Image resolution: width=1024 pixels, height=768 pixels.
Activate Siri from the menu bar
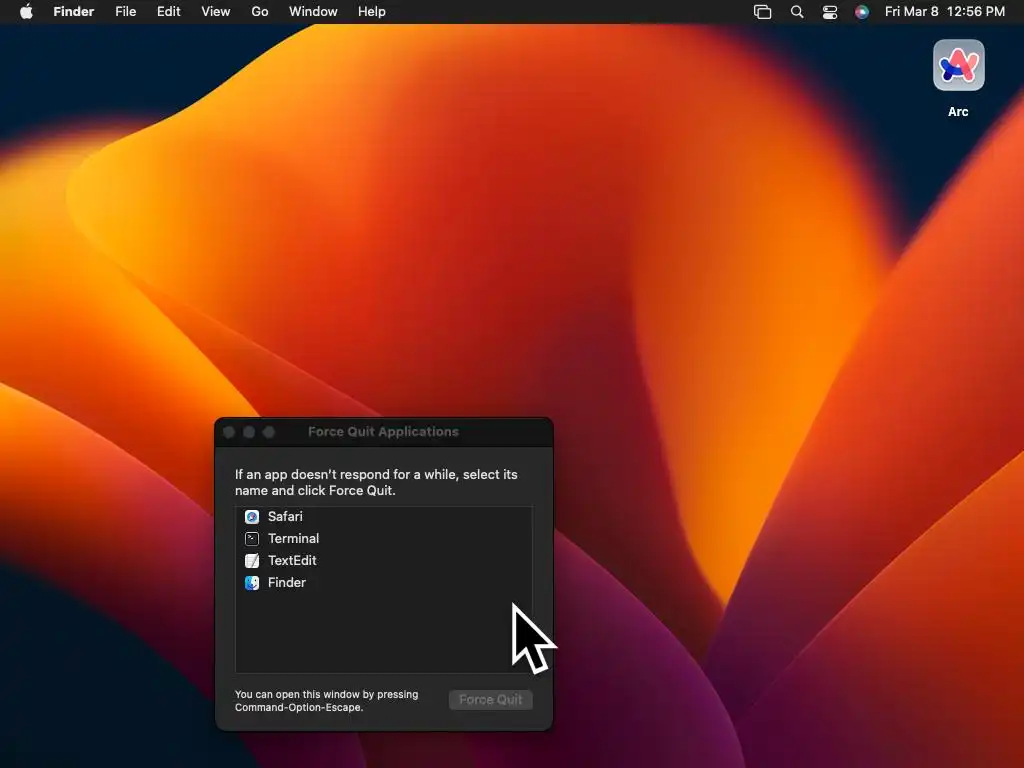pos(862,12)
